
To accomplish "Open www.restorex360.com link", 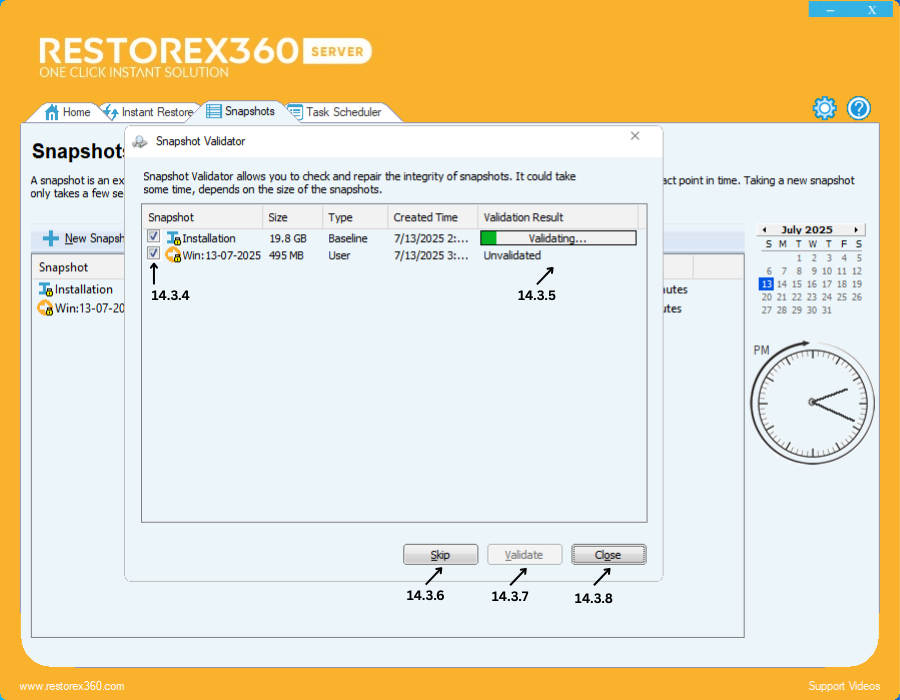I will coord(72,686).
